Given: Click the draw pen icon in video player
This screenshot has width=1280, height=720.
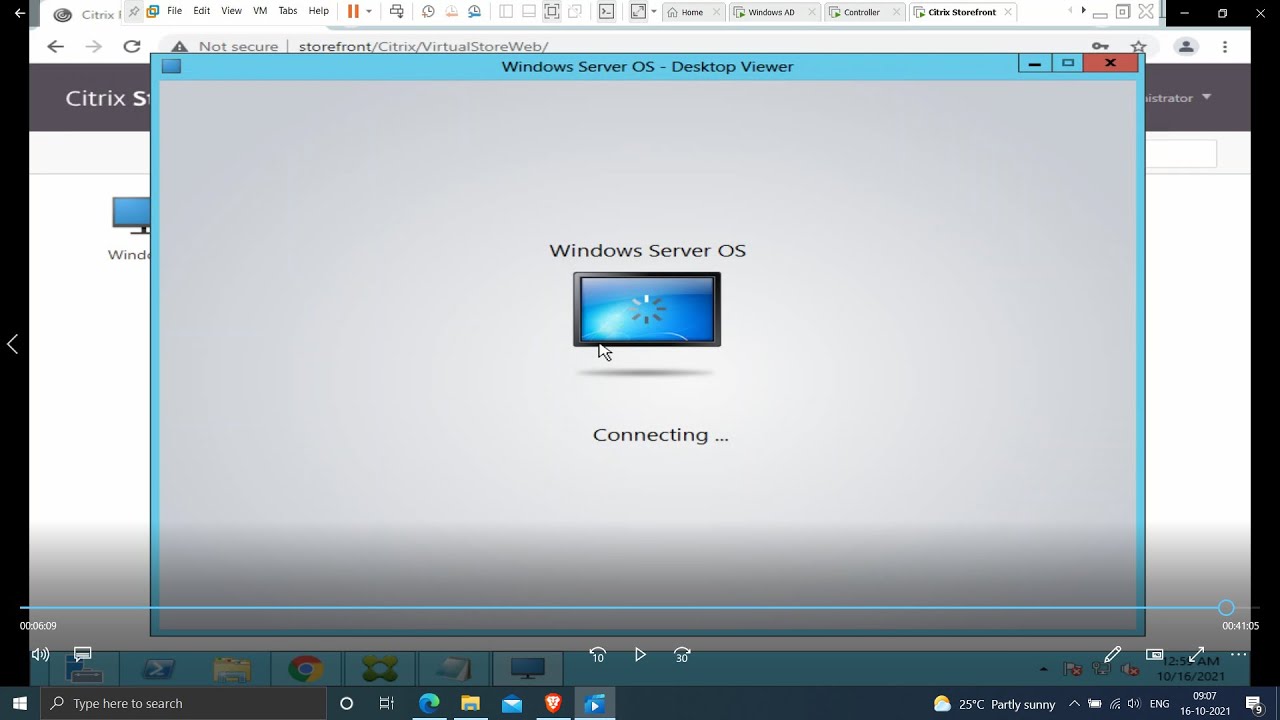Looking at the screenshot, I should (x=1112, y=654).
